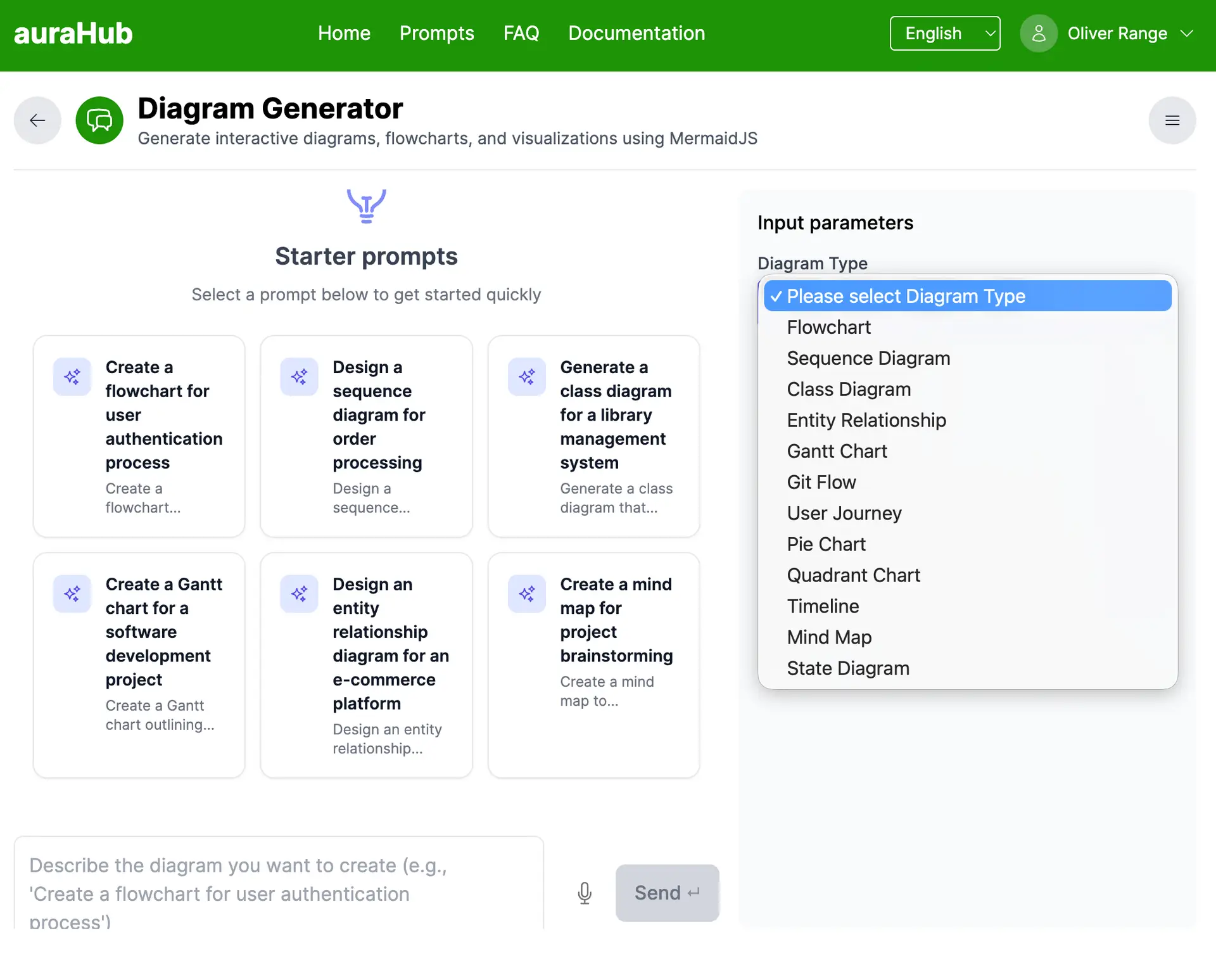The height and width of the screenshot is (980, 1216).
Task: Click the Send button
Action: click(667, 893)
